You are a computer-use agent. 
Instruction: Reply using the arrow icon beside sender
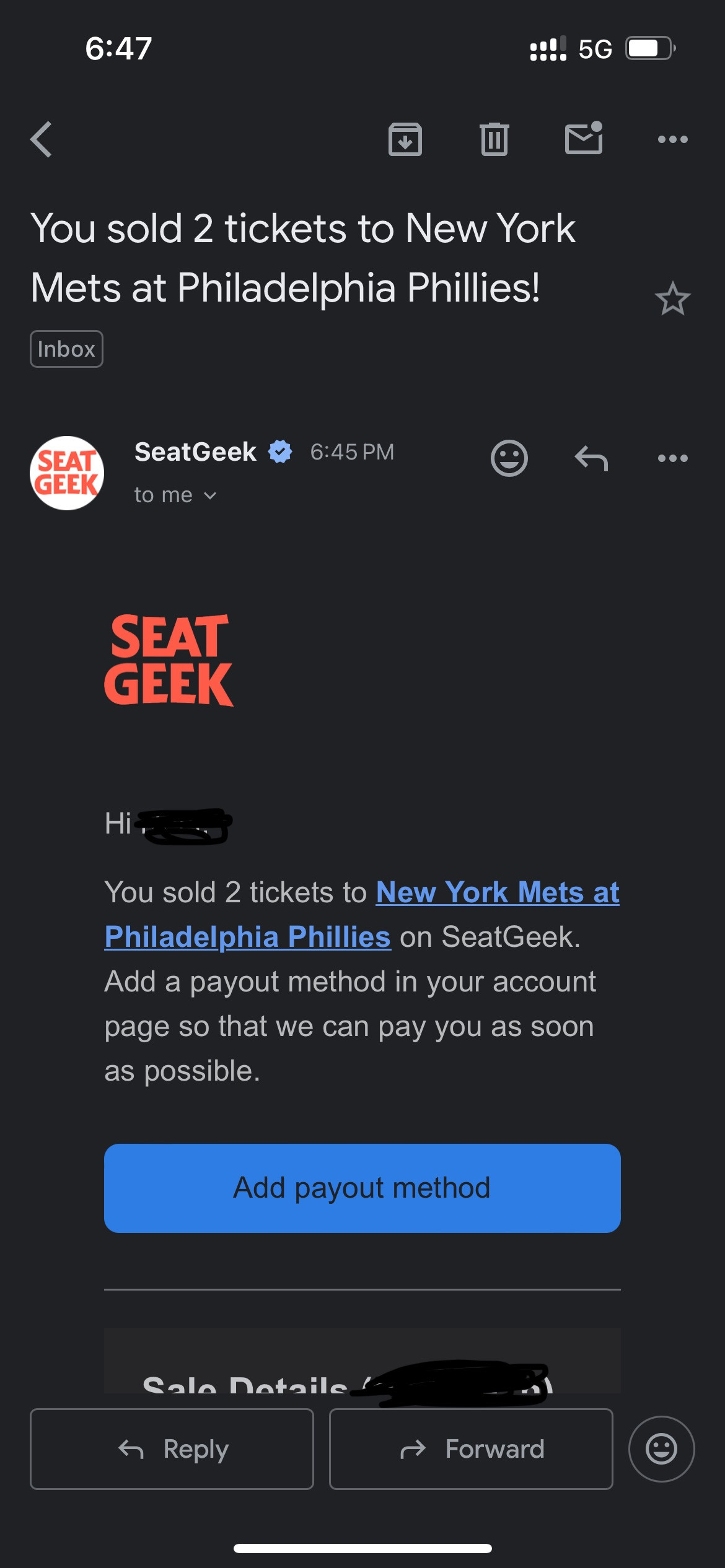(591, 459)
